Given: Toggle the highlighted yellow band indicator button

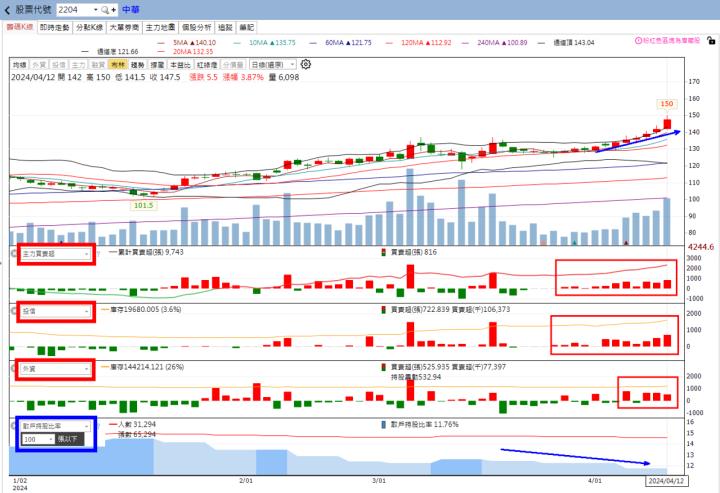Looking at the screenshot, I should (x=118, y=65).
